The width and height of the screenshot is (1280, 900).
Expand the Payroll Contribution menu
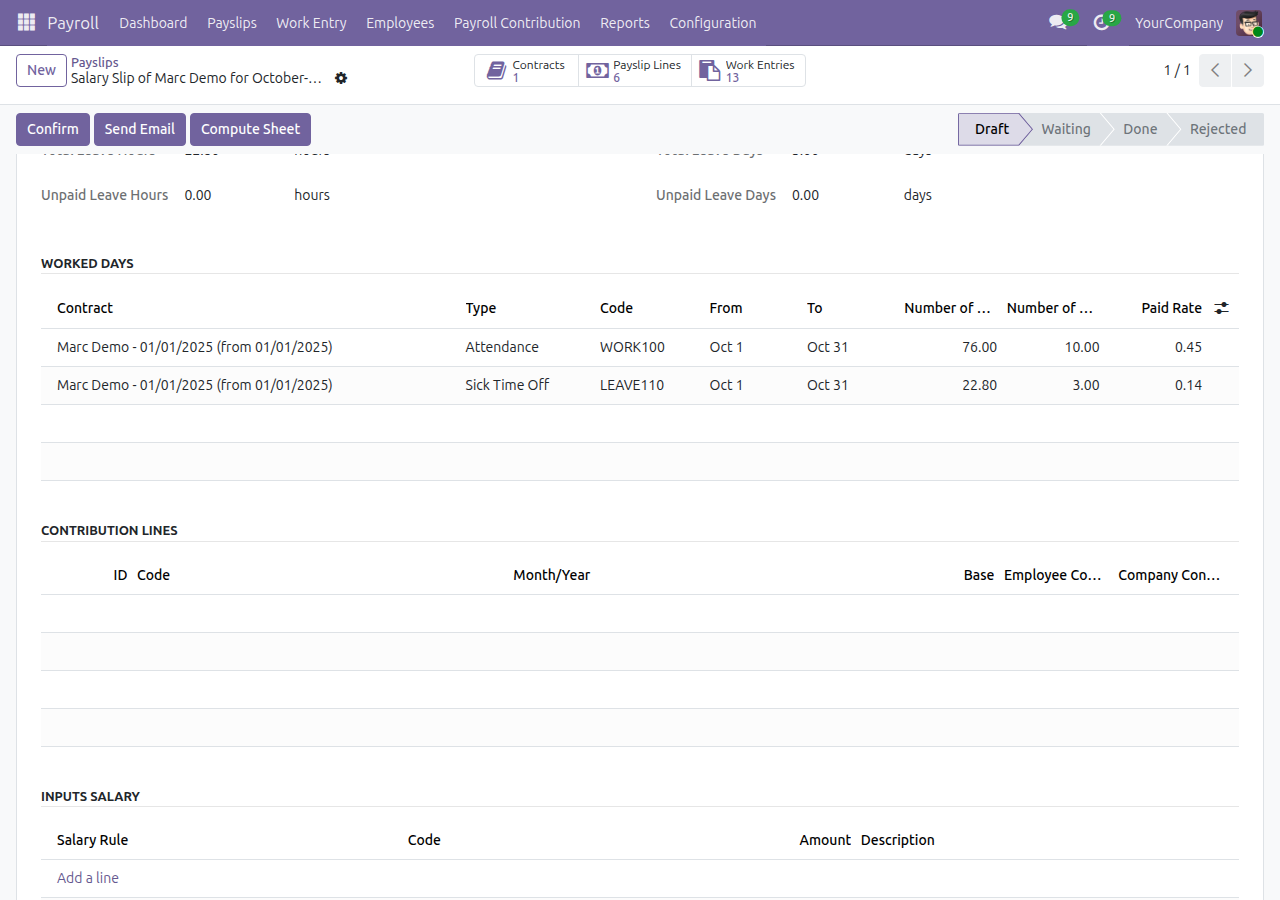[x=517, y=22]
